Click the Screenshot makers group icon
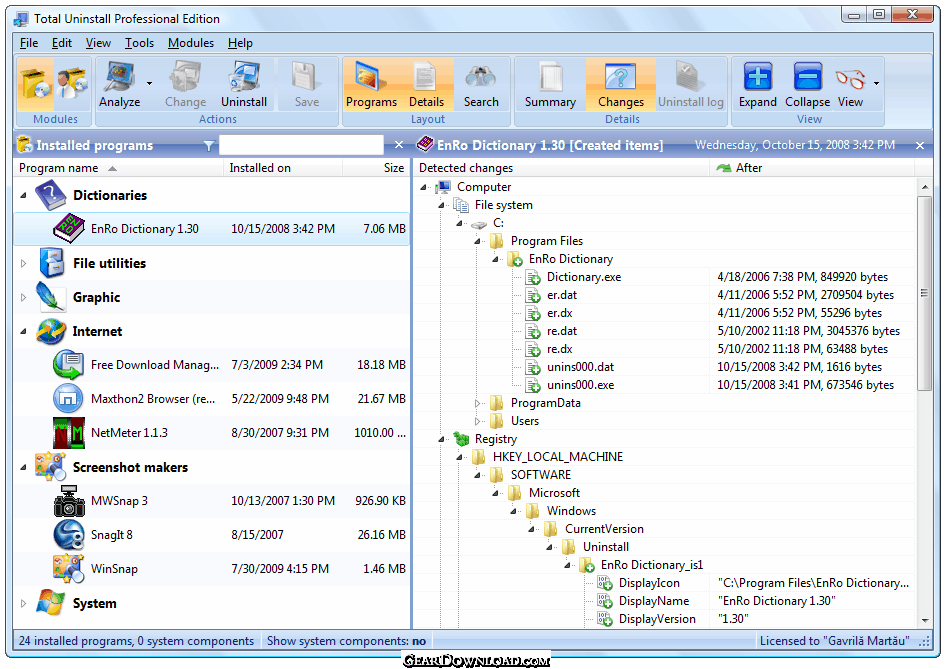 tap(50, 467)
